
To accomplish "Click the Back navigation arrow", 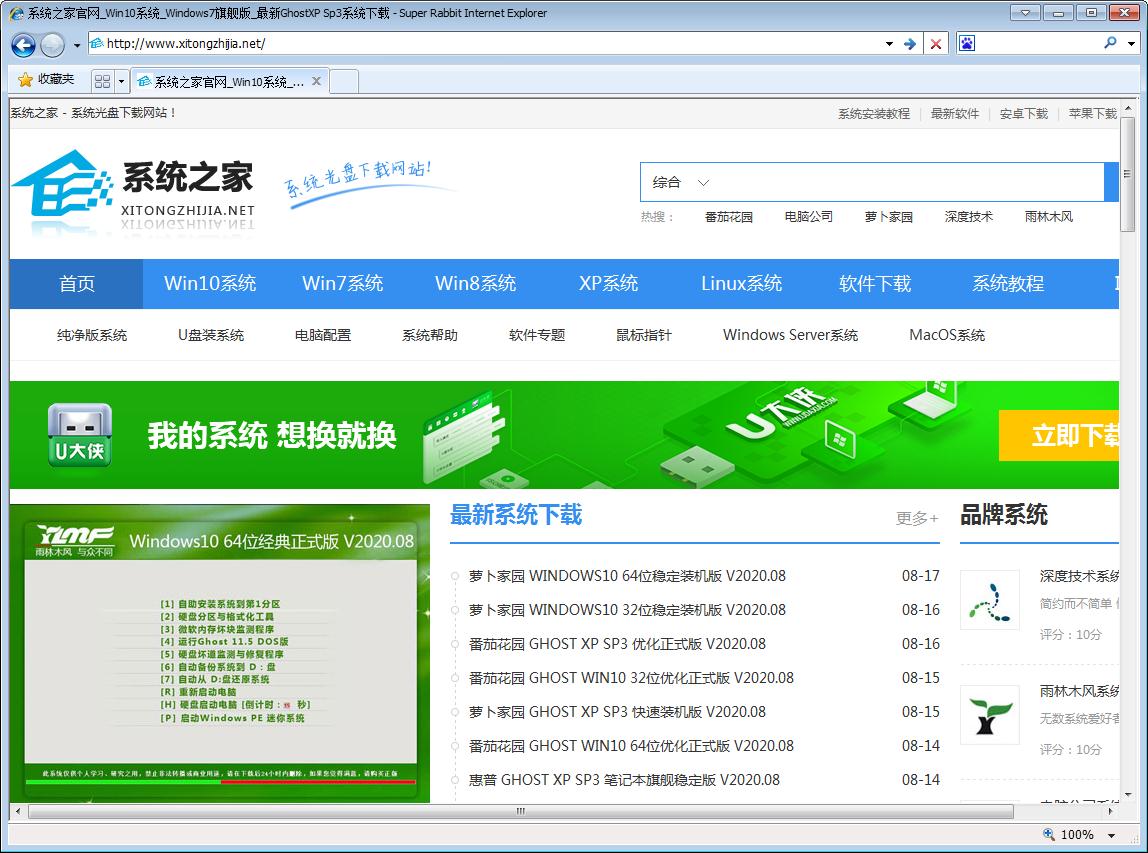I will [x=22, y=44].
